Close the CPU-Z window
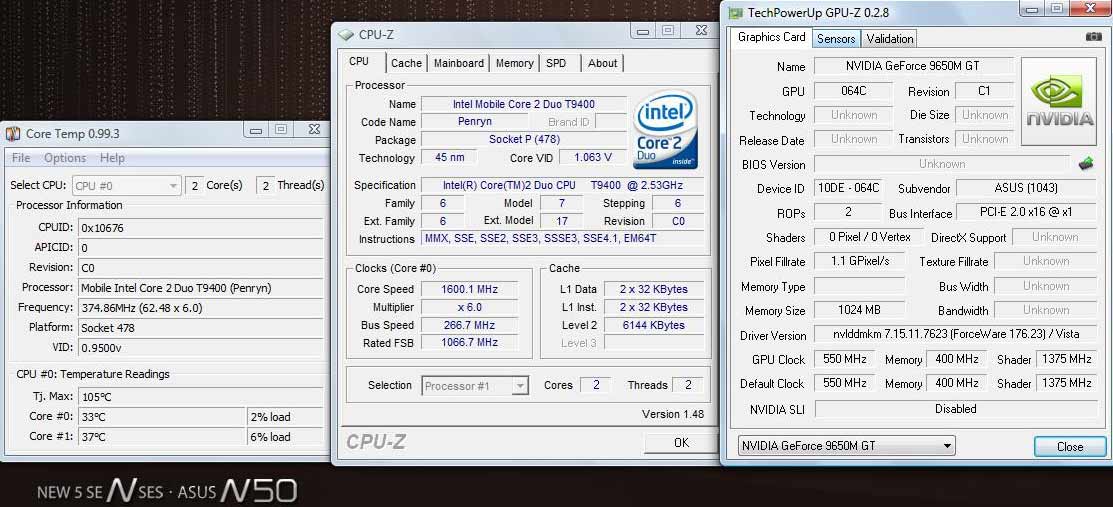This screenshot has width=1113, height=507. (701, 31)
